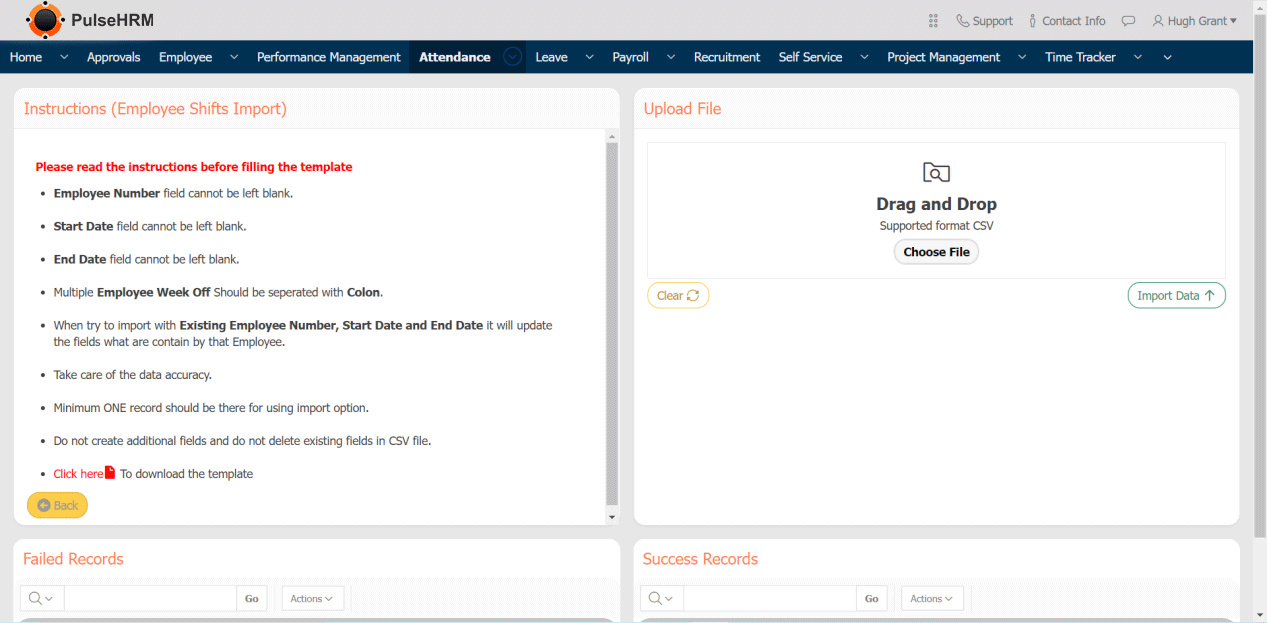The height and width of the screenshot is (623, 1267).
Task: Open the chat message icon
Action: coord(1128,21)
